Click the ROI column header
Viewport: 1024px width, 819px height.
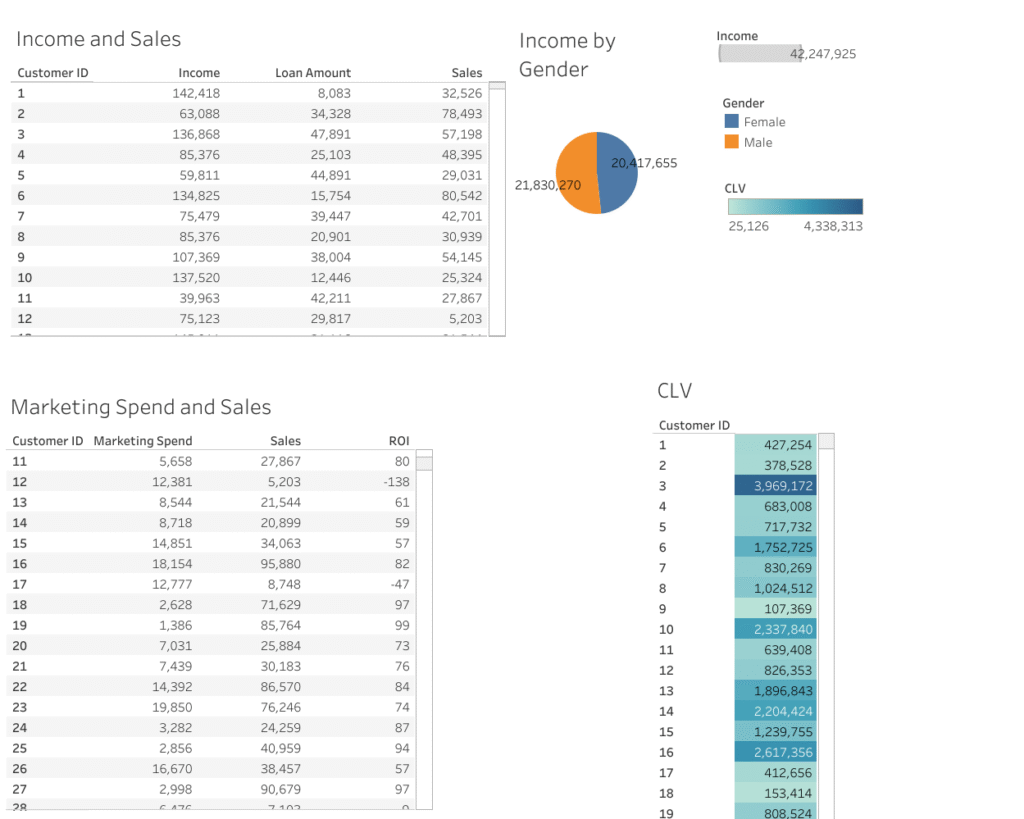399,440
